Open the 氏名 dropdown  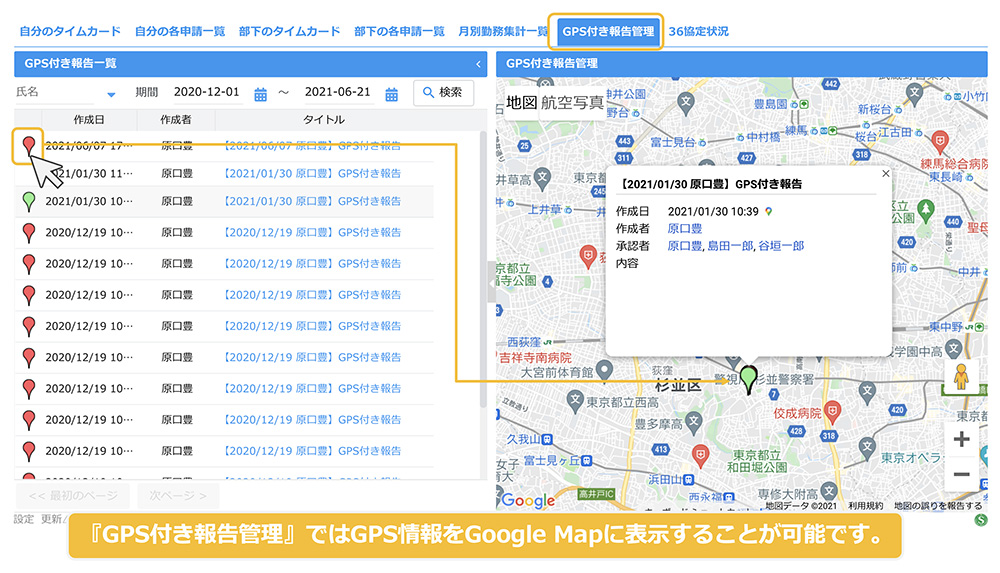[x=111, y=94]
